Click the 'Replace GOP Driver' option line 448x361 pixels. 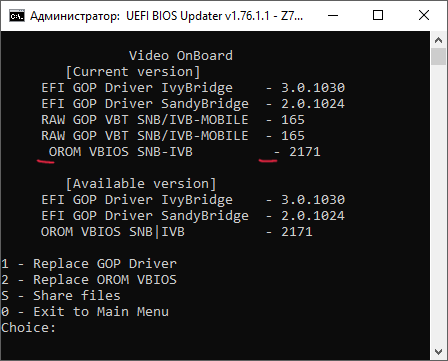[x=89, y=264]
